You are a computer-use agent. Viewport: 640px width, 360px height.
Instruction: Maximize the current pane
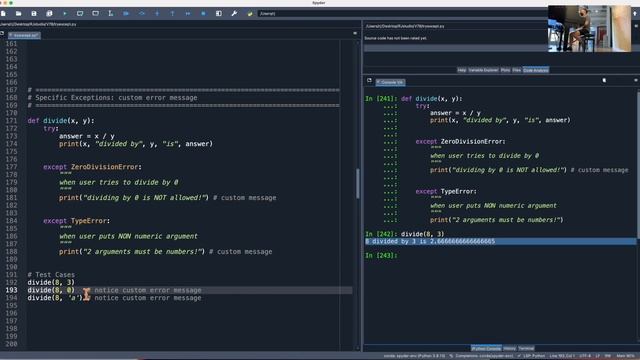pyautogui.click(x=219, y=13)
